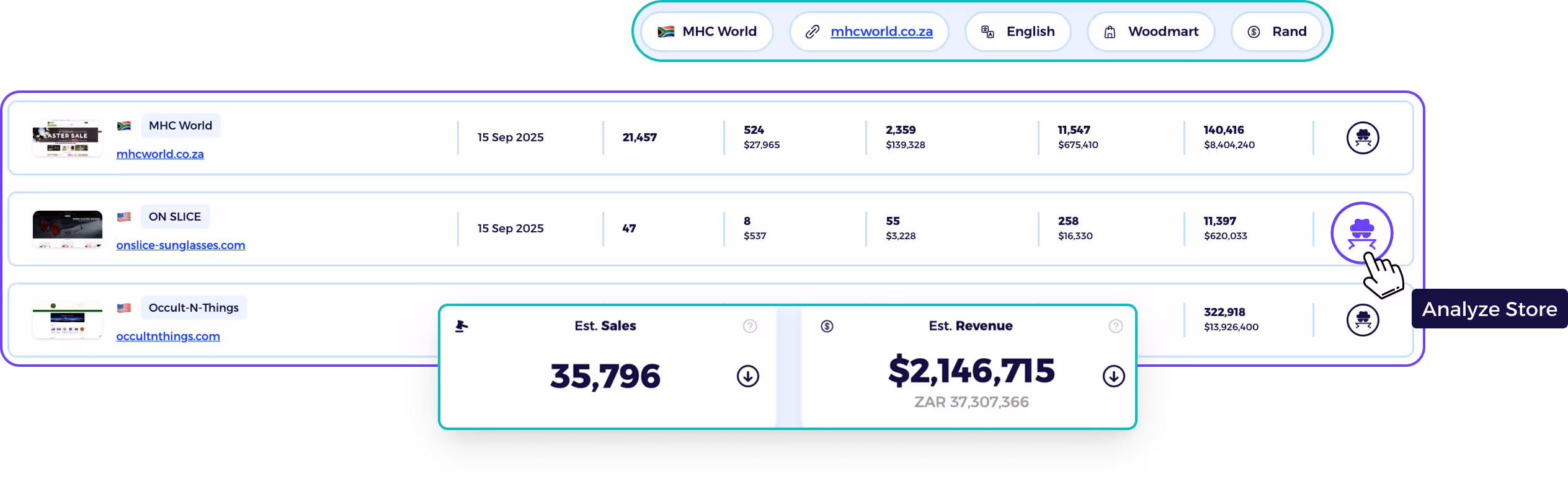The image size is (1568, 492).
Task: Click the dollar icon beside Rand
Action: coord(1254,32)
